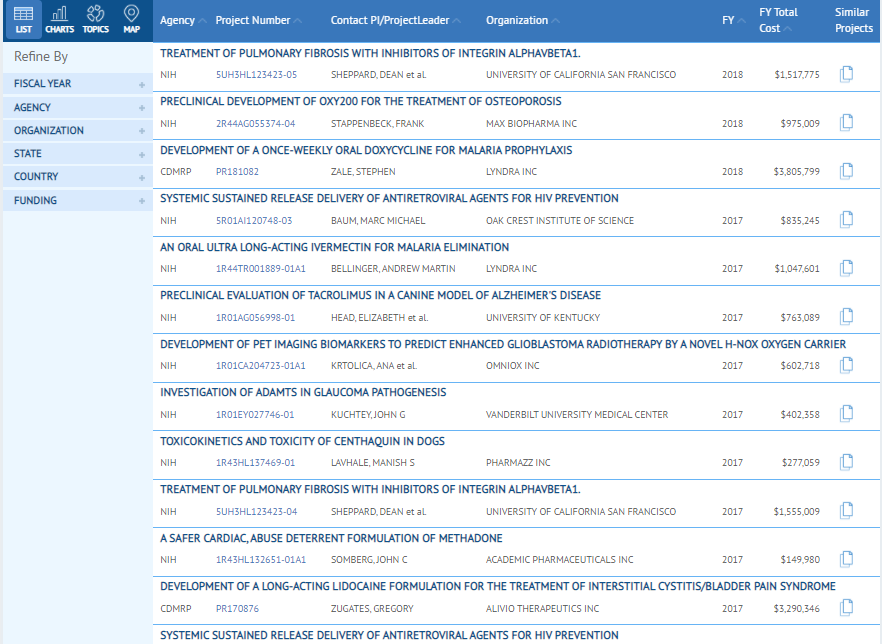The image size is (882, 644).
Task: Select the cost value $149,980
Action: pyautogui.click(x=800, y=560)
